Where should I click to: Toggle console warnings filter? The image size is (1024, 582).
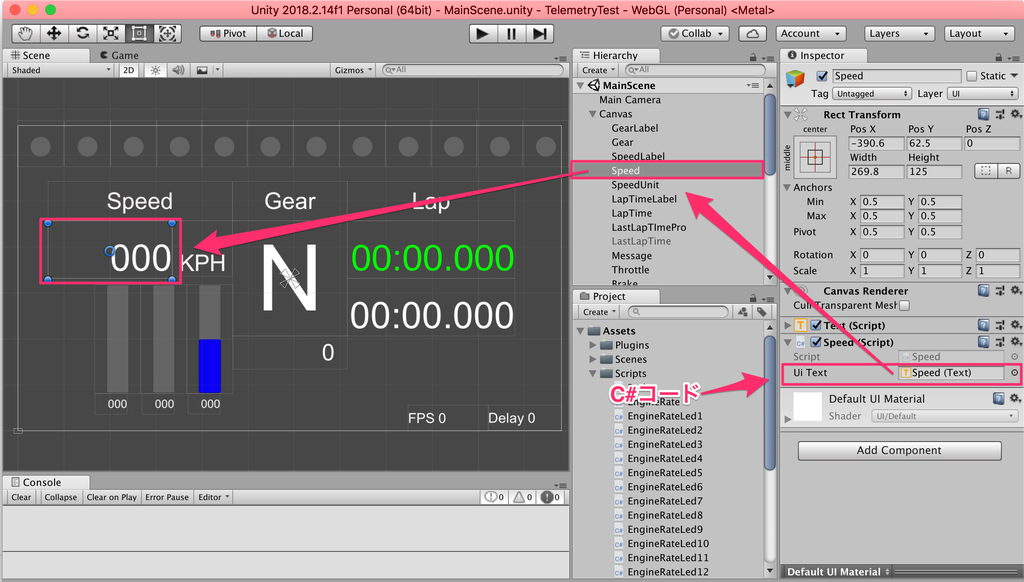522,497
